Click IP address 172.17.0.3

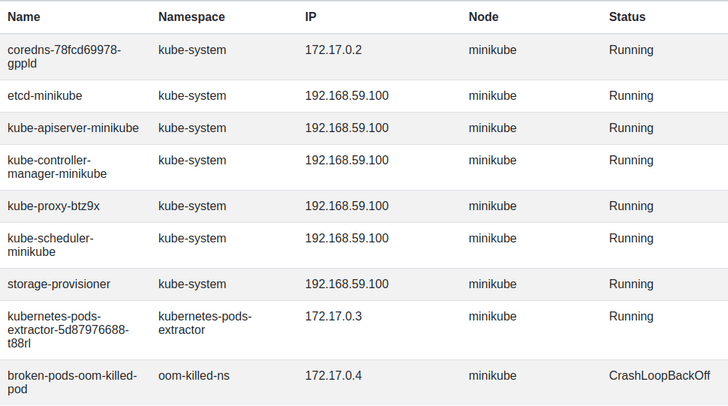tap(333, 316)
